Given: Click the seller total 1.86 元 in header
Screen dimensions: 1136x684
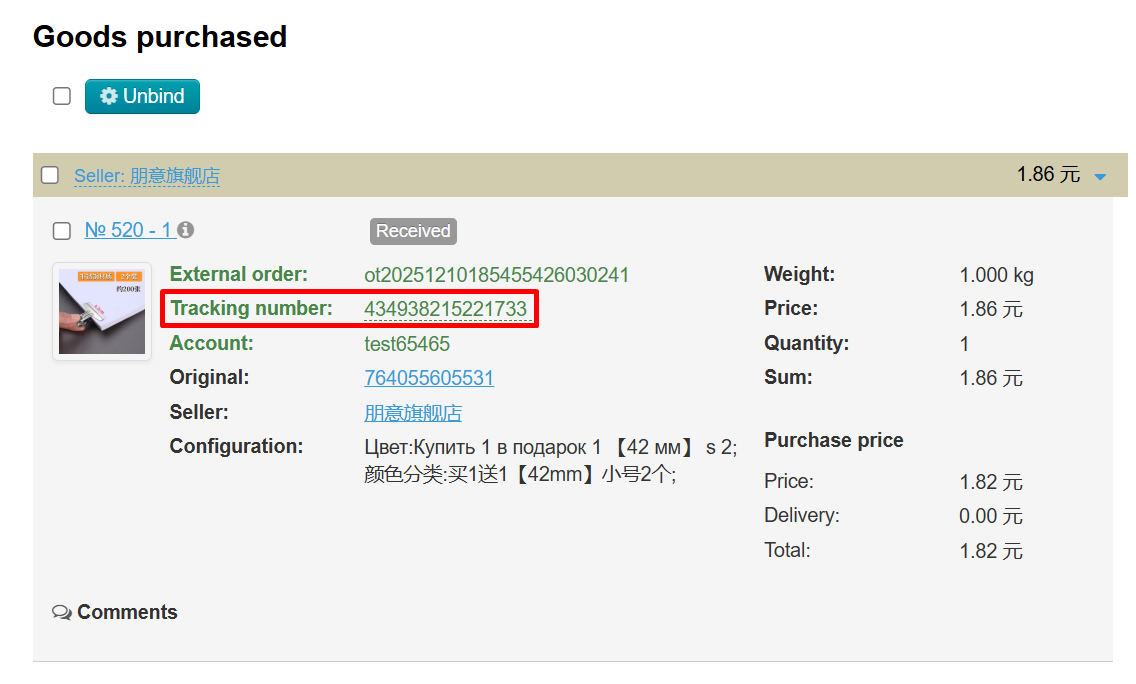Looking at the screenshot, I should 1048,175.
